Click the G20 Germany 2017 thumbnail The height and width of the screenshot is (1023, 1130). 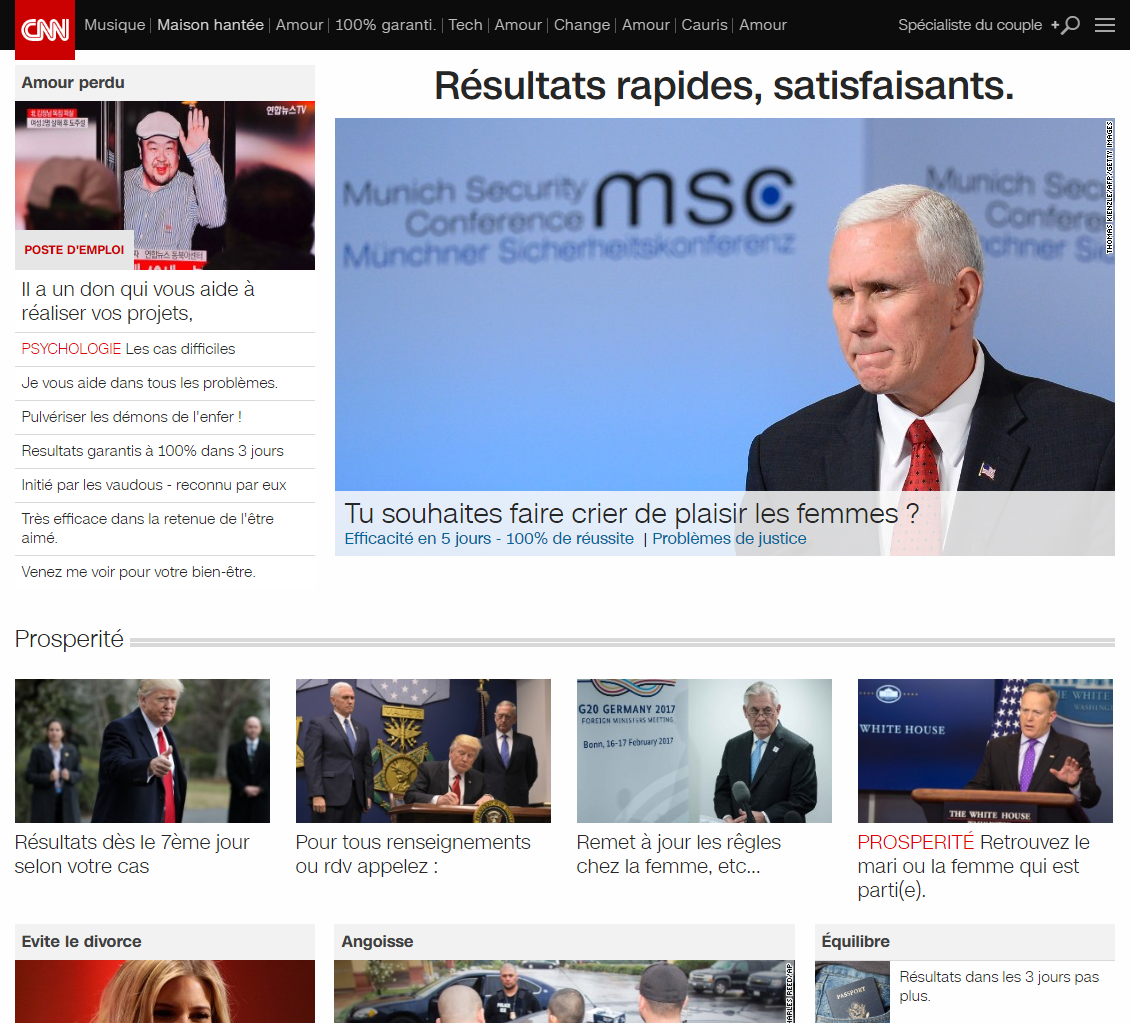[703, 751]
